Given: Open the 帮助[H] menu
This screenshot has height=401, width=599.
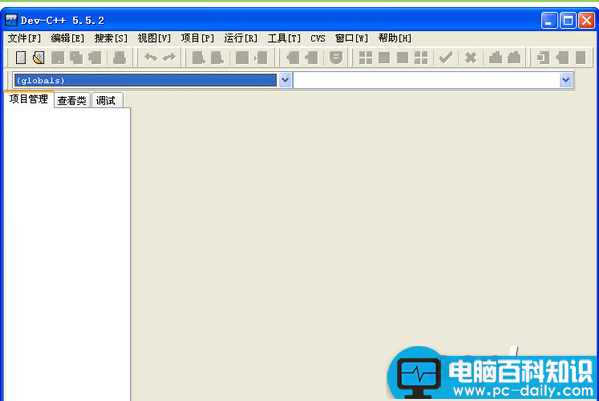Looking at the screenshot, I should point(395,38).
